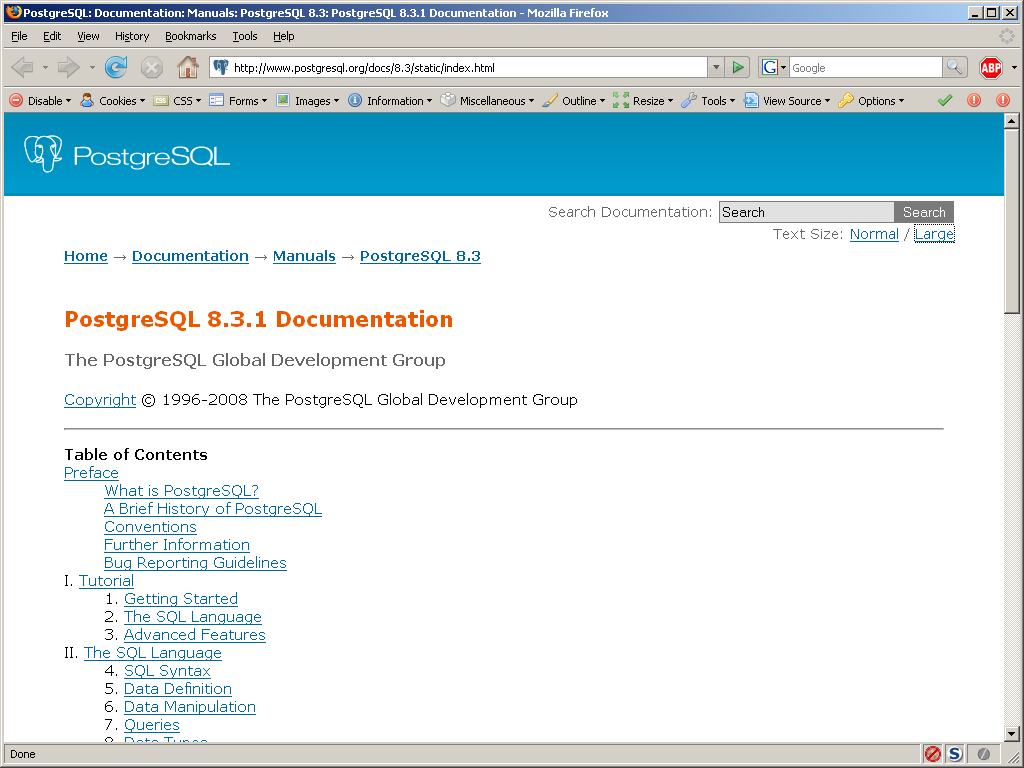1024x768 pixels.
Task: Click the browser Back arrow button
Action: pos(24,67)
